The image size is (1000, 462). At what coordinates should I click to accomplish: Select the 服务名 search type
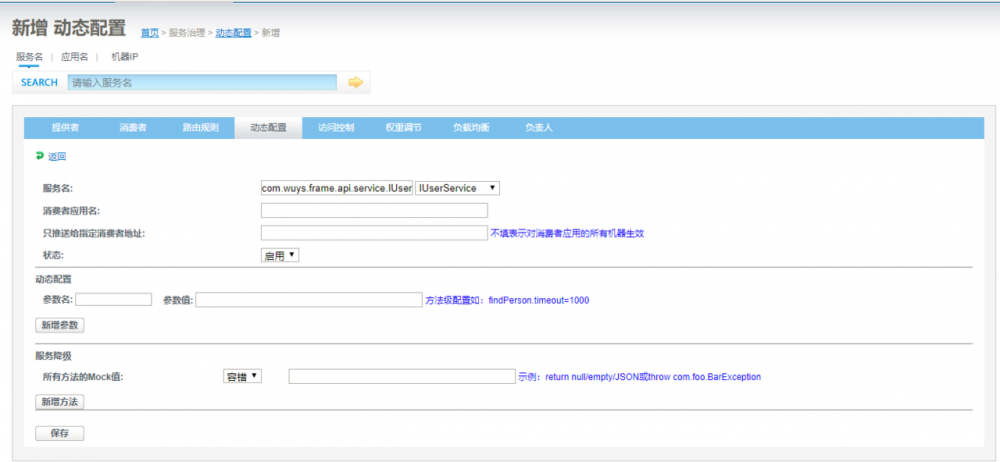coord(29,57)
